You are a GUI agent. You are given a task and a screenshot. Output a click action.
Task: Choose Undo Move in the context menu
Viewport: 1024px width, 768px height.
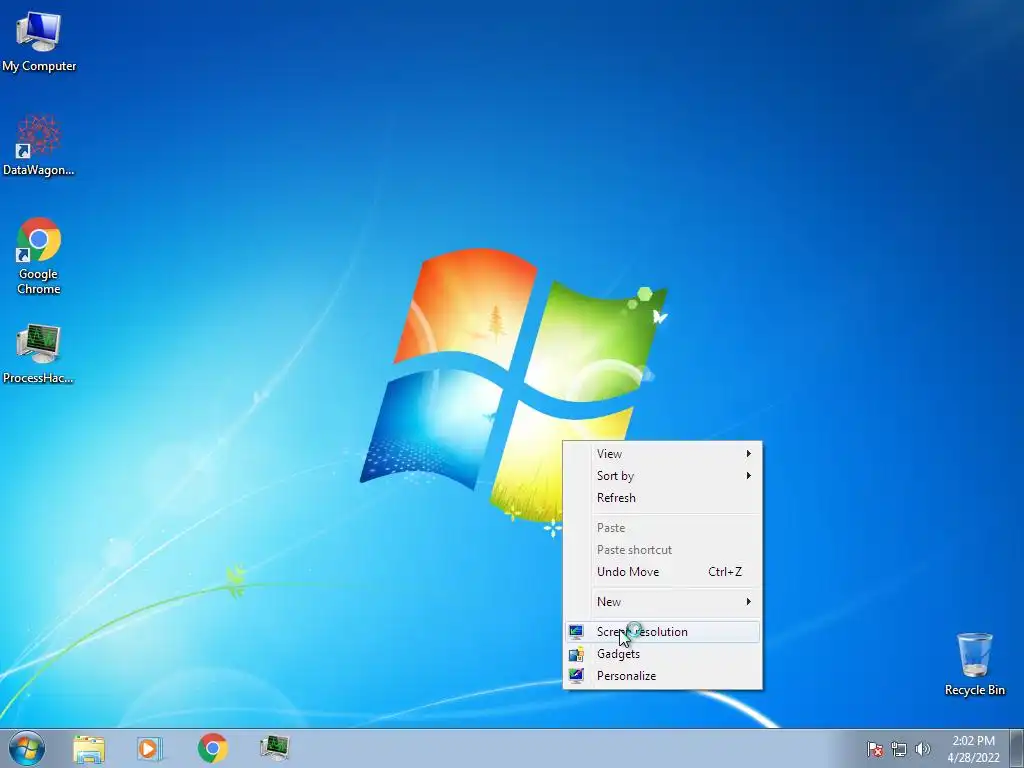(x=662, y=572)
